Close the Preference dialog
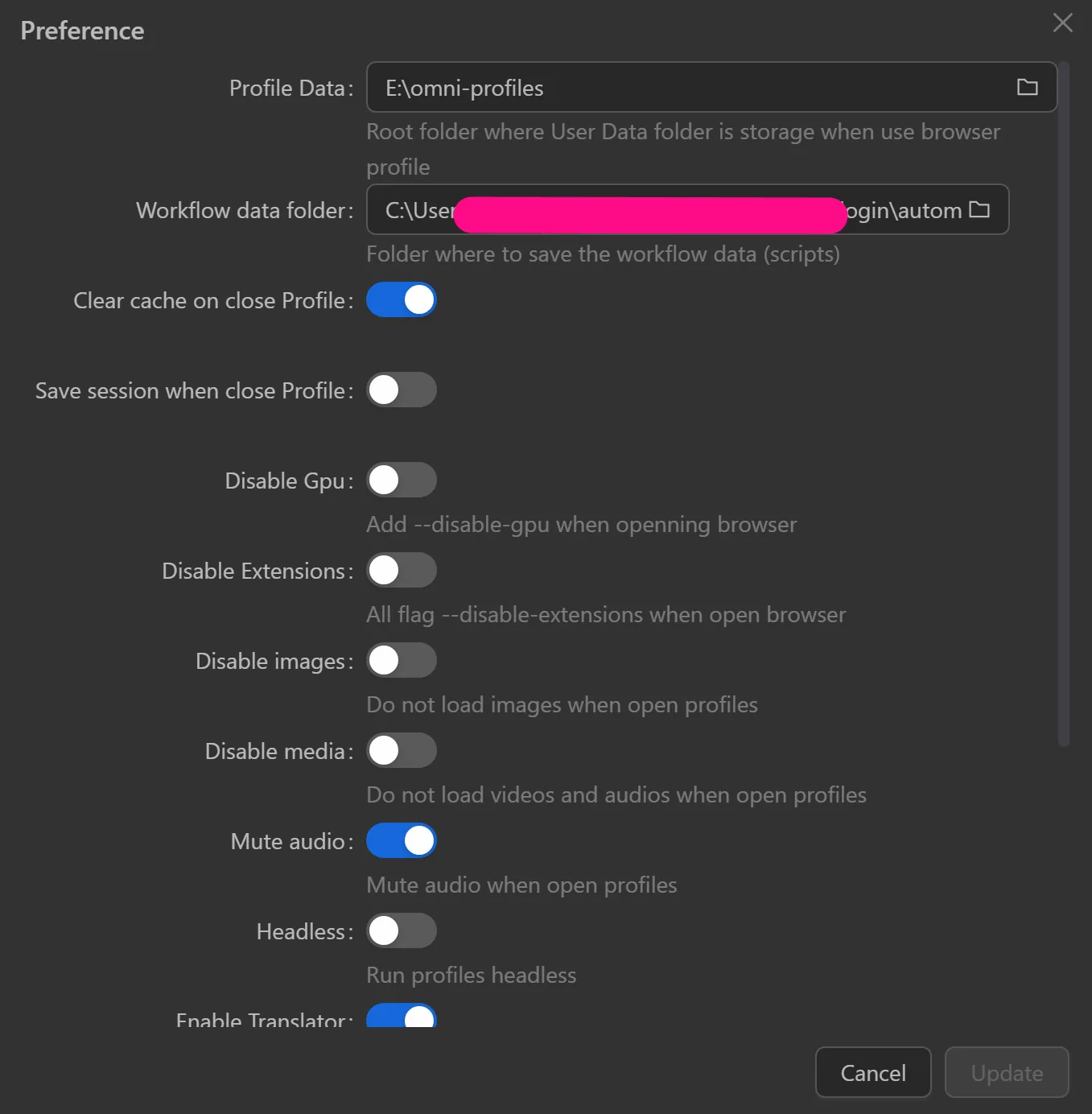The width and height of the screenshot is (1092, 1114). (1062, 23)
